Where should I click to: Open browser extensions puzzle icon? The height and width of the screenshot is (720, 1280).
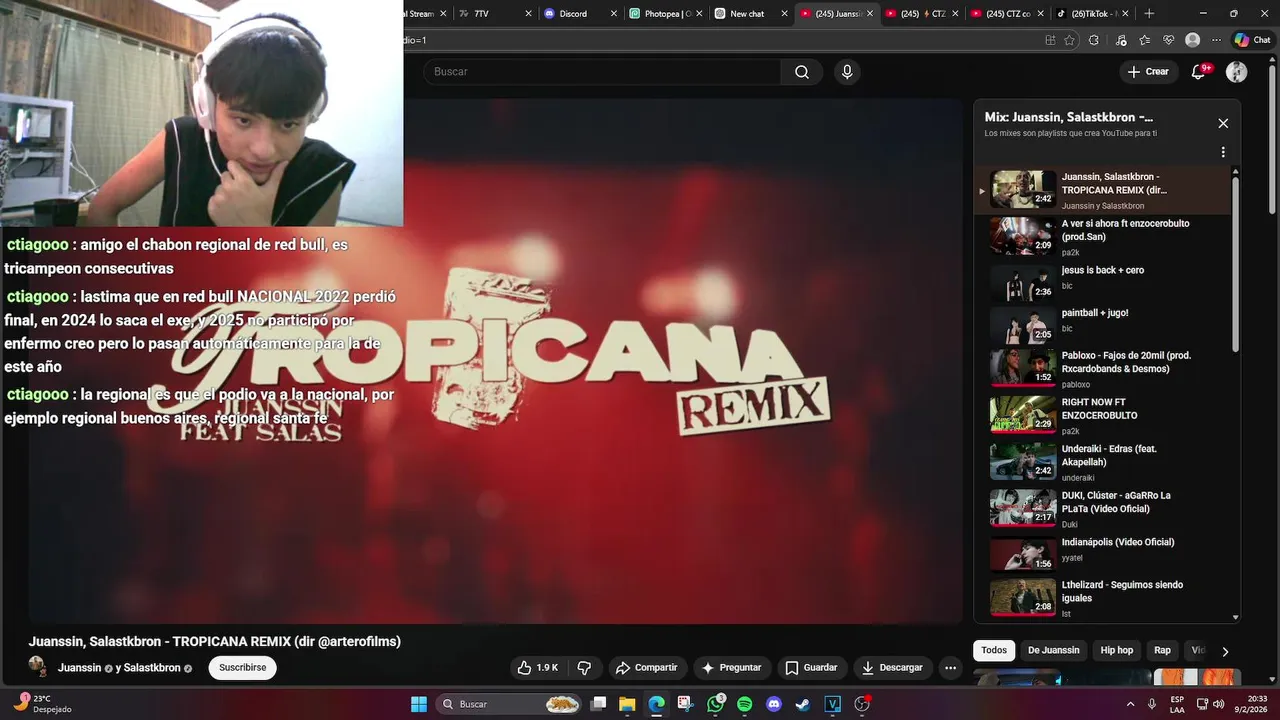pos(1094,40)
